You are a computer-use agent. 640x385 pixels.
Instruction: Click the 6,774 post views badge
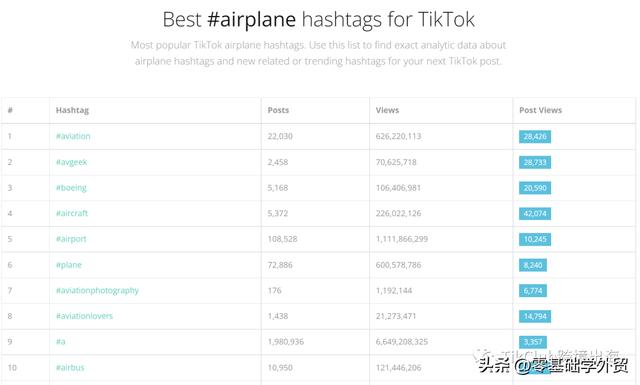533,291
